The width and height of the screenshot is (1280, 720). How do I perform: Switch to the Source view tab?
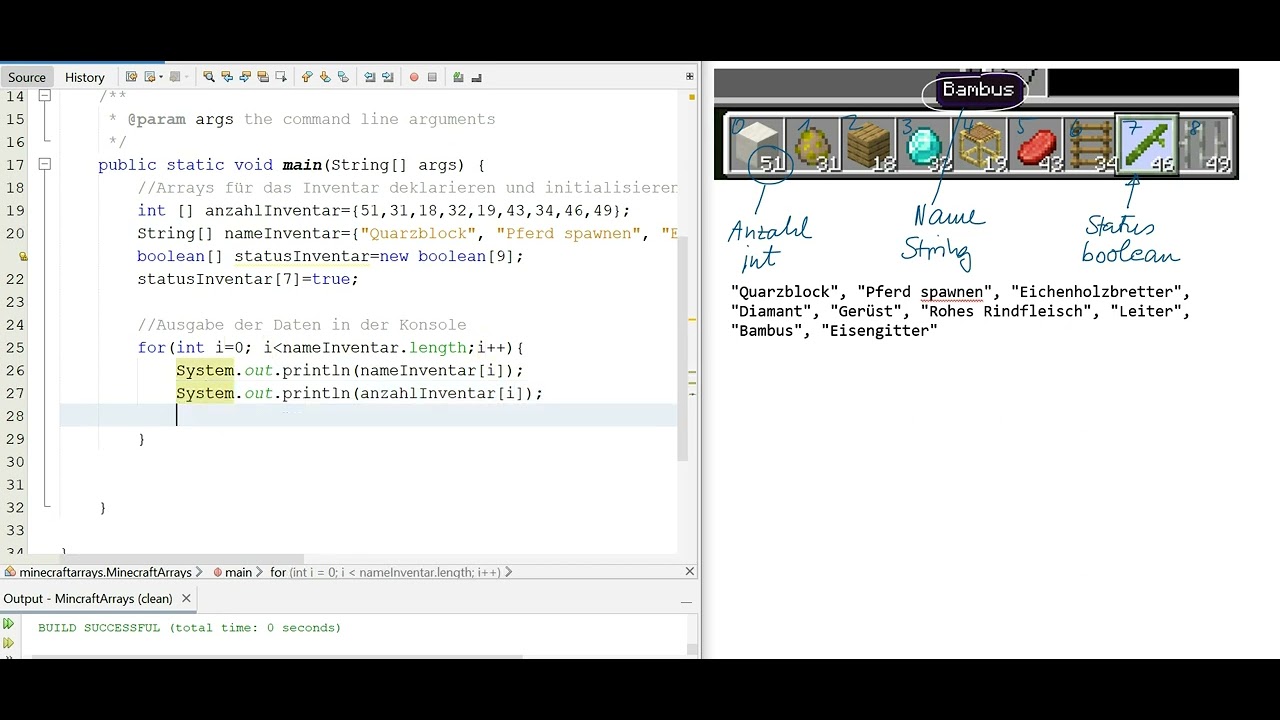click(x=27, y=77)
